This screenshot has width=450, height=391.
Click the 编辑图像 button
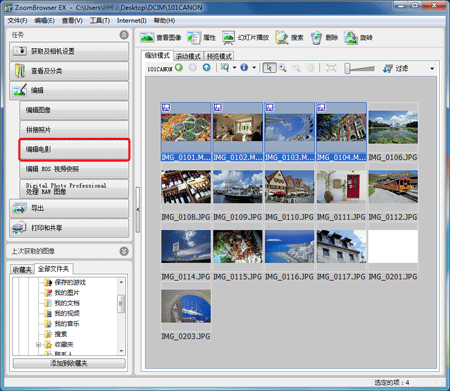click(x=74, y=110)
